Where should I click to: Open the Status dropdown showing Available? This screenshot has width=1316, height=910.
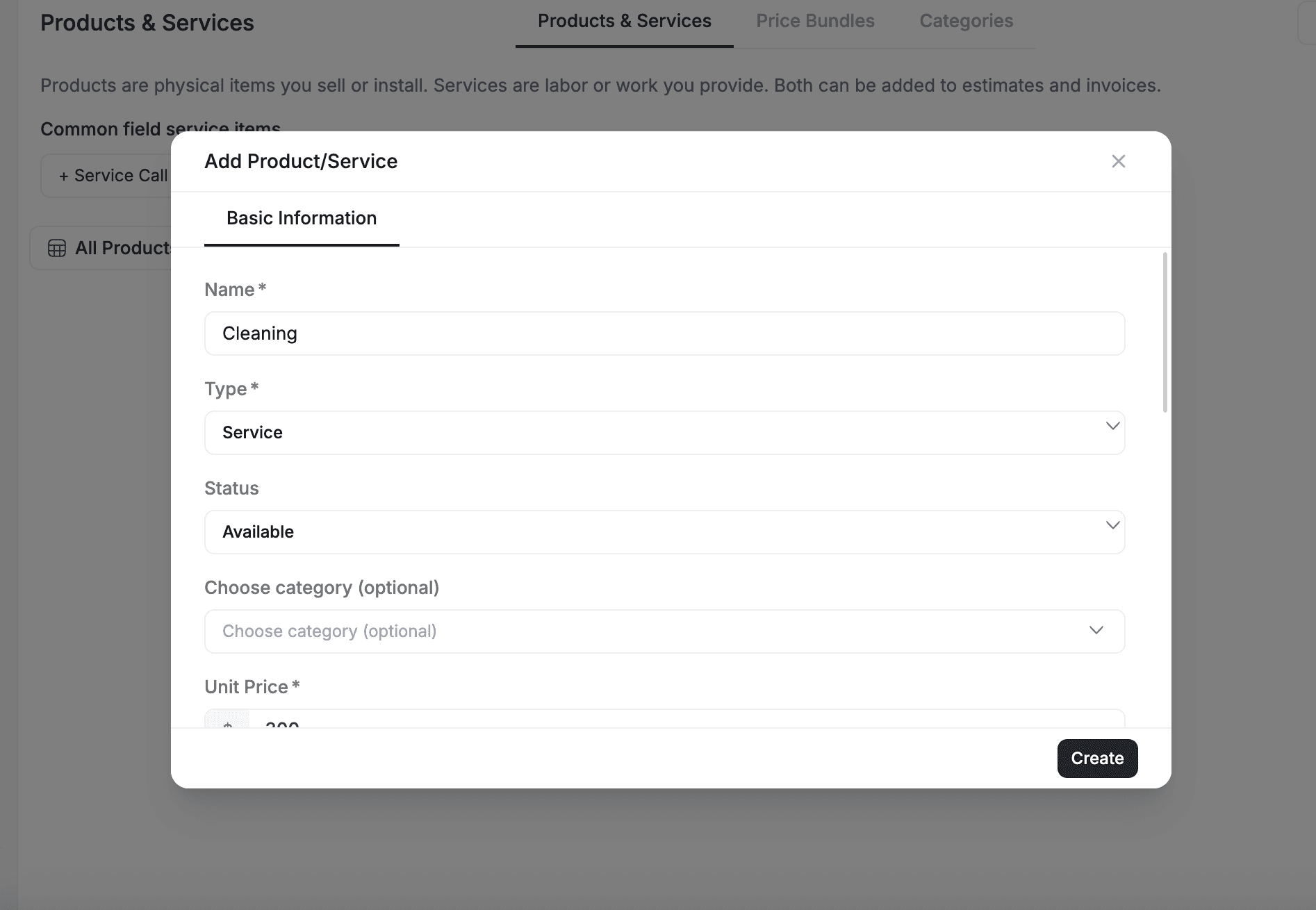664,532
